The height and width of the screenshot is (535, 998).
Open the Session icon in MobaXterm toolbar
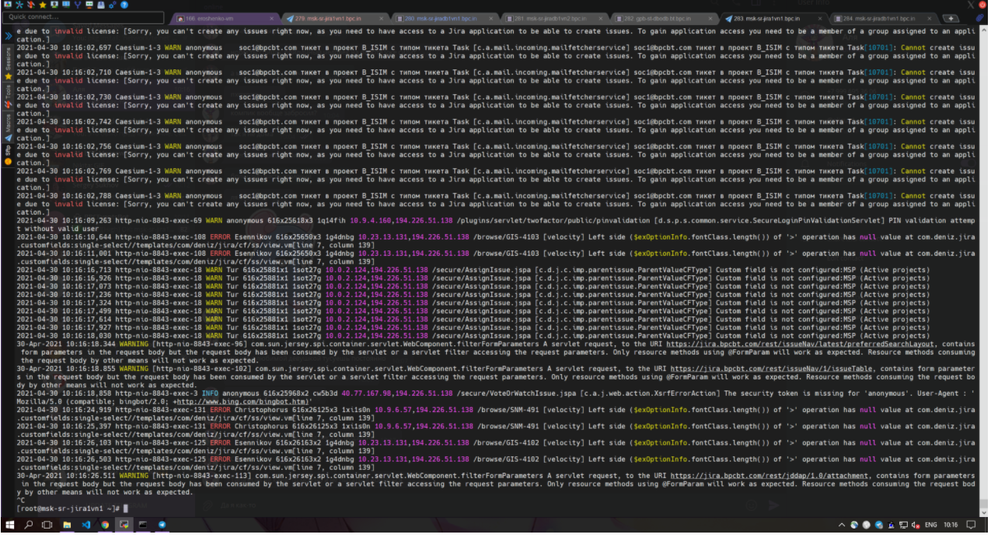(x=7, y=4)
